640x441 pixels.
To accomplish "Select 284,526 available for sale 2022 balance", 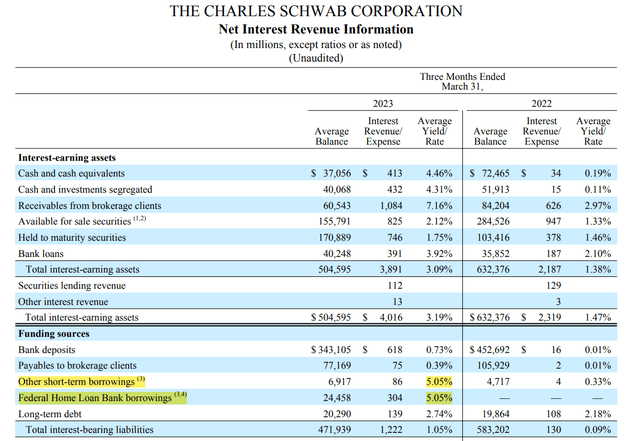I will [x=493, y=221].
